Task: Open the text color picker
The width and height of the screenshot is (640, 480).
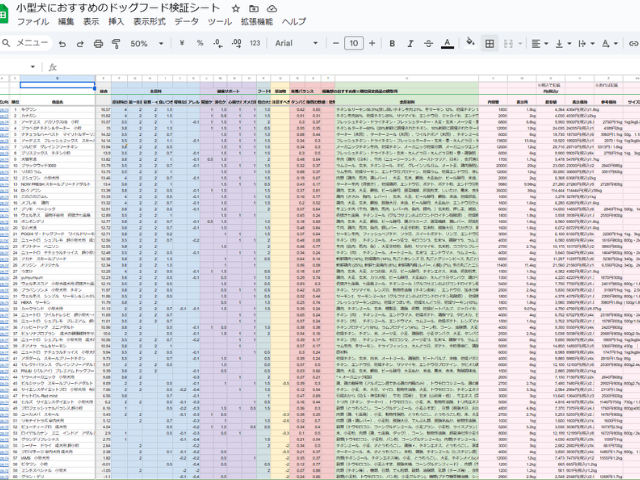Action: click(447, 43)
